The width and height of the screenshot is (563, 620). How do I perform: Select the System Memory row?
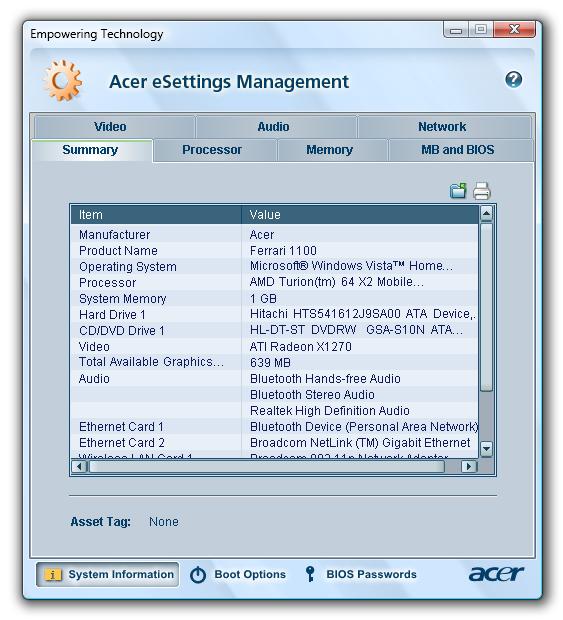pyautogui.click(x=274, y=299)
